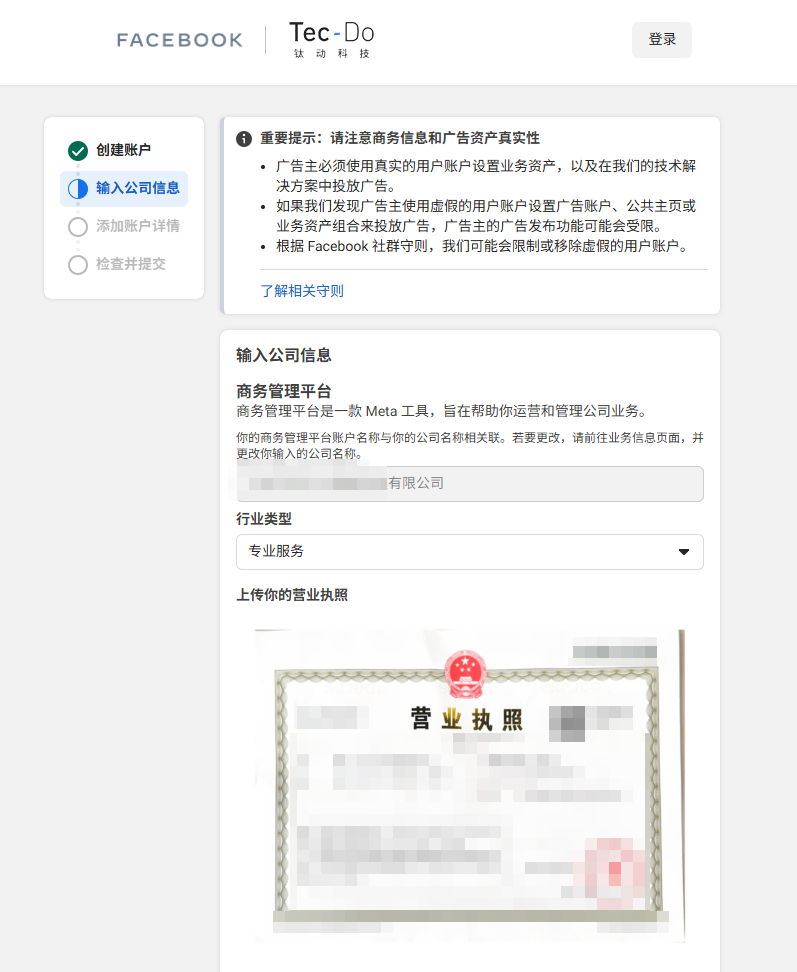The height and width of the screenshot is (972, 797).
Task: Open the 了解相关守则 link
Action: (302, 291)
